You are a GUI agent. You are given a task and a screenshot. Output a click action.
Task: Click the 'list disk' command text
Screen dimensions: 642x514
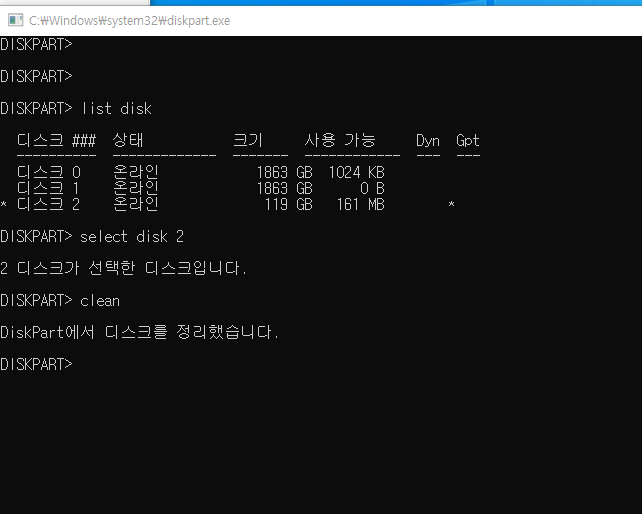117,109
